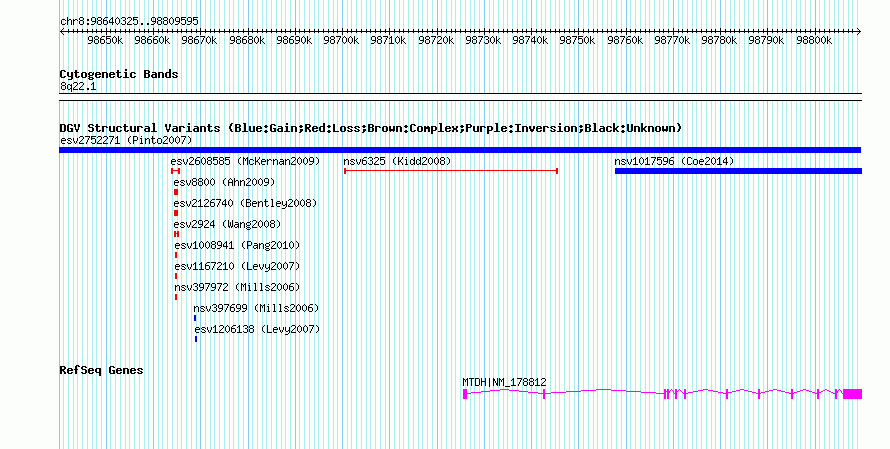Click the red esv2608585 loss glyph
The image size is (890, 449).
(175, 171)
